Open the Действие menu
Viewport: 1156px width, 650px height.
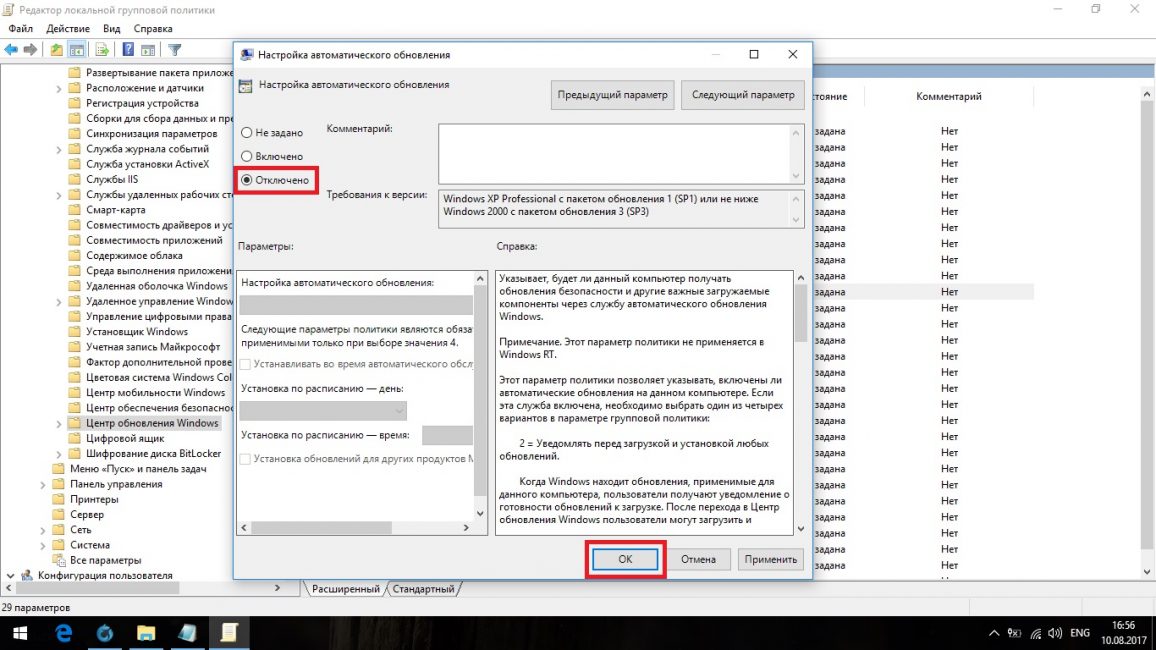coord(68,29)
